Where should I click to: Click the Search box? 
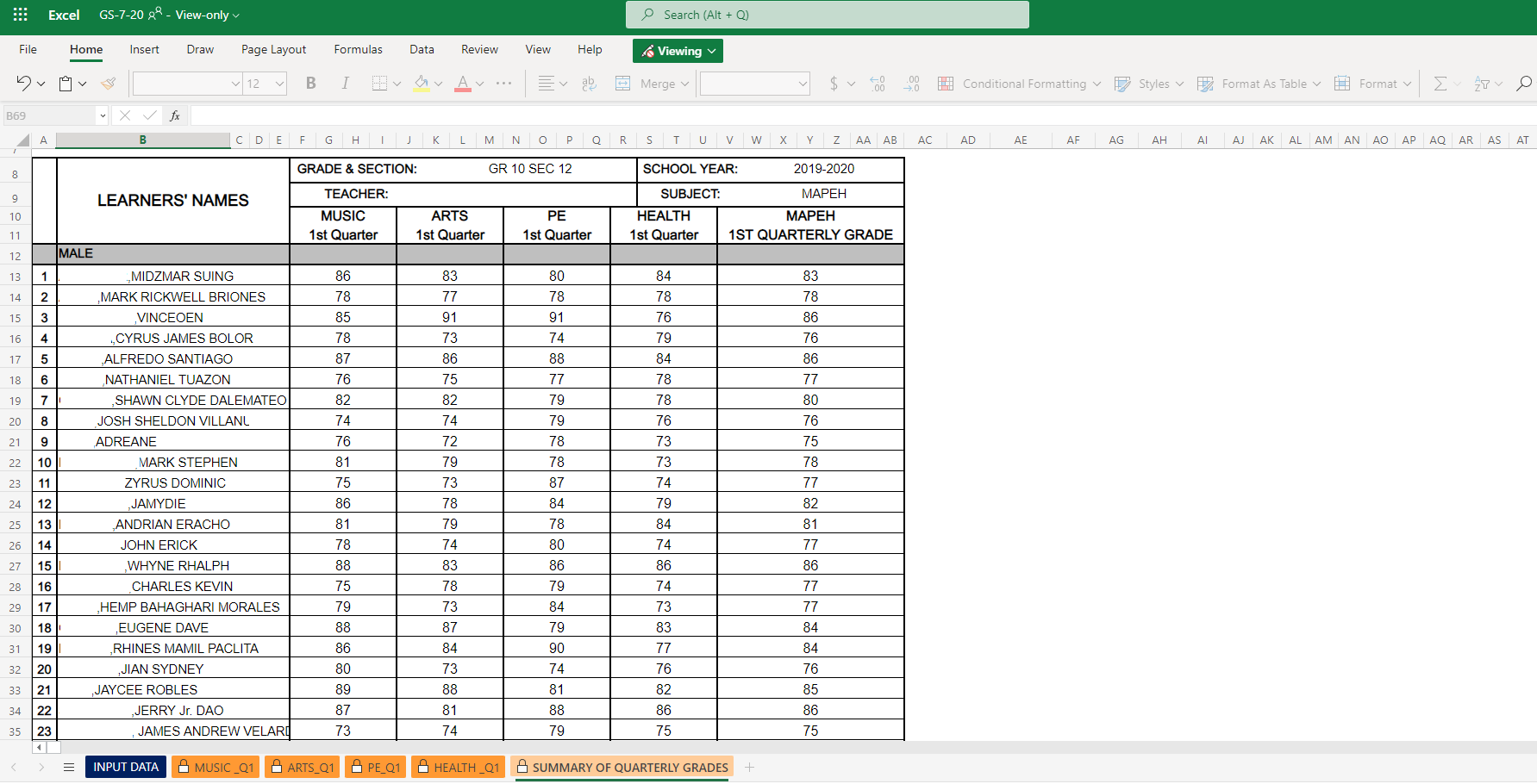(827, 15)
